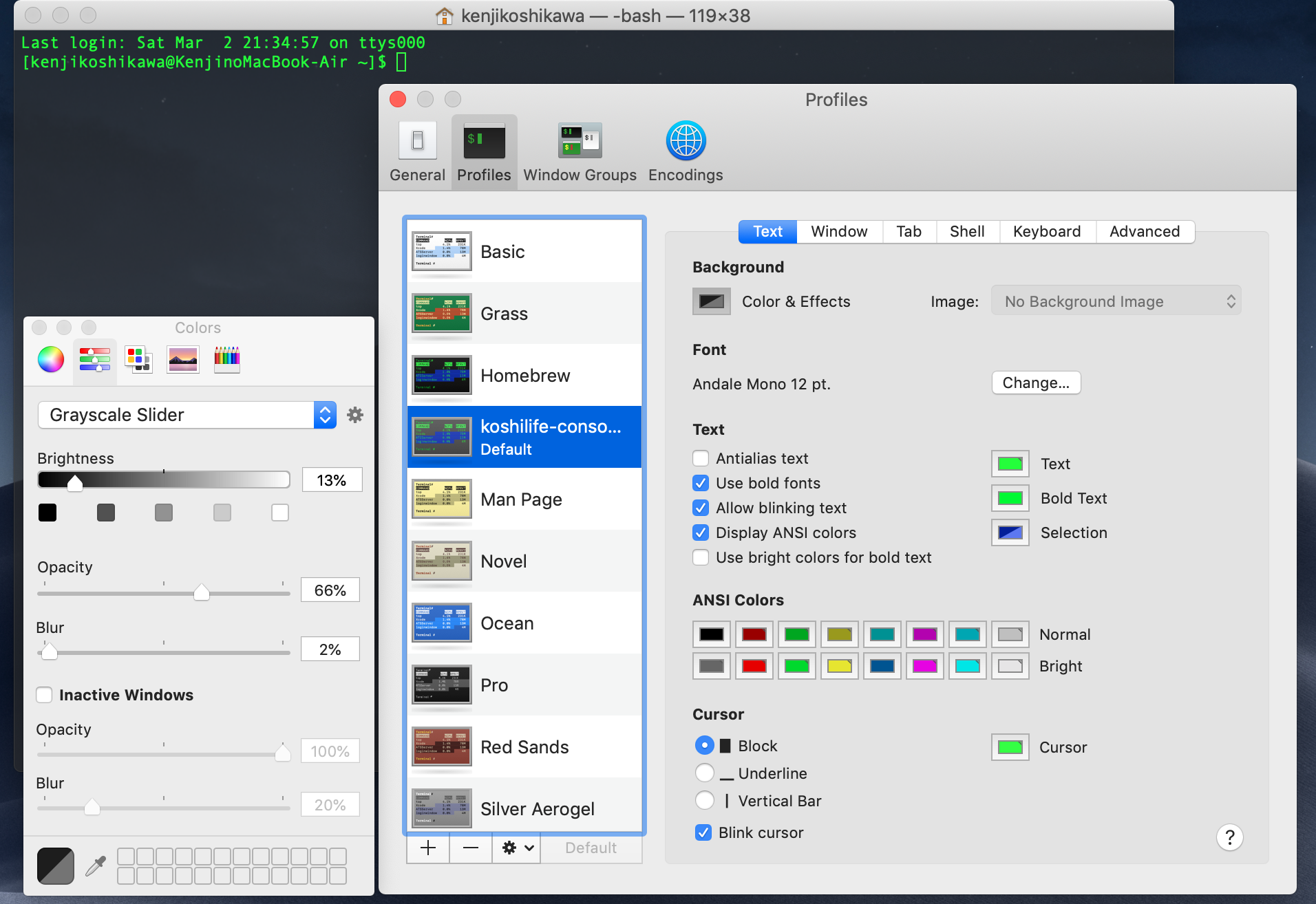Screen dimensions: 1316x904
Task: Click the help question mark button
Action: pyautogui.click(x=1229, y=837)
